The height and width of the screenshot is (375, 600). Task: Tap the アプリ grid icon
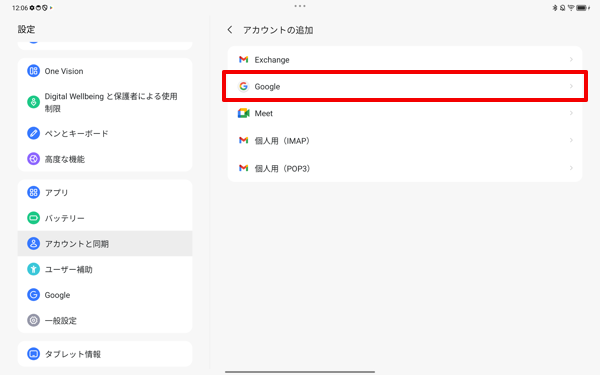pyautogui.click(x=33, y=192)
